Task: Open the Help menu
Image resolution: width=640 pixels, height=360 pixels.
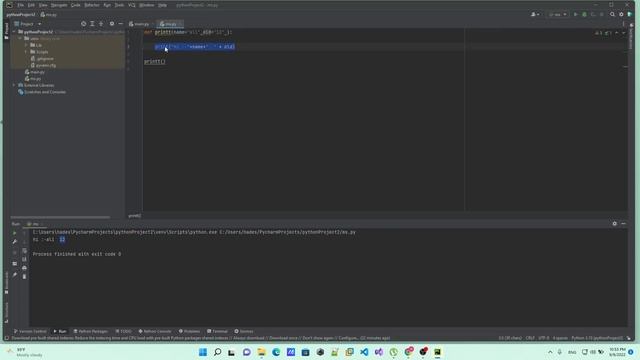Action: (162, 5)
